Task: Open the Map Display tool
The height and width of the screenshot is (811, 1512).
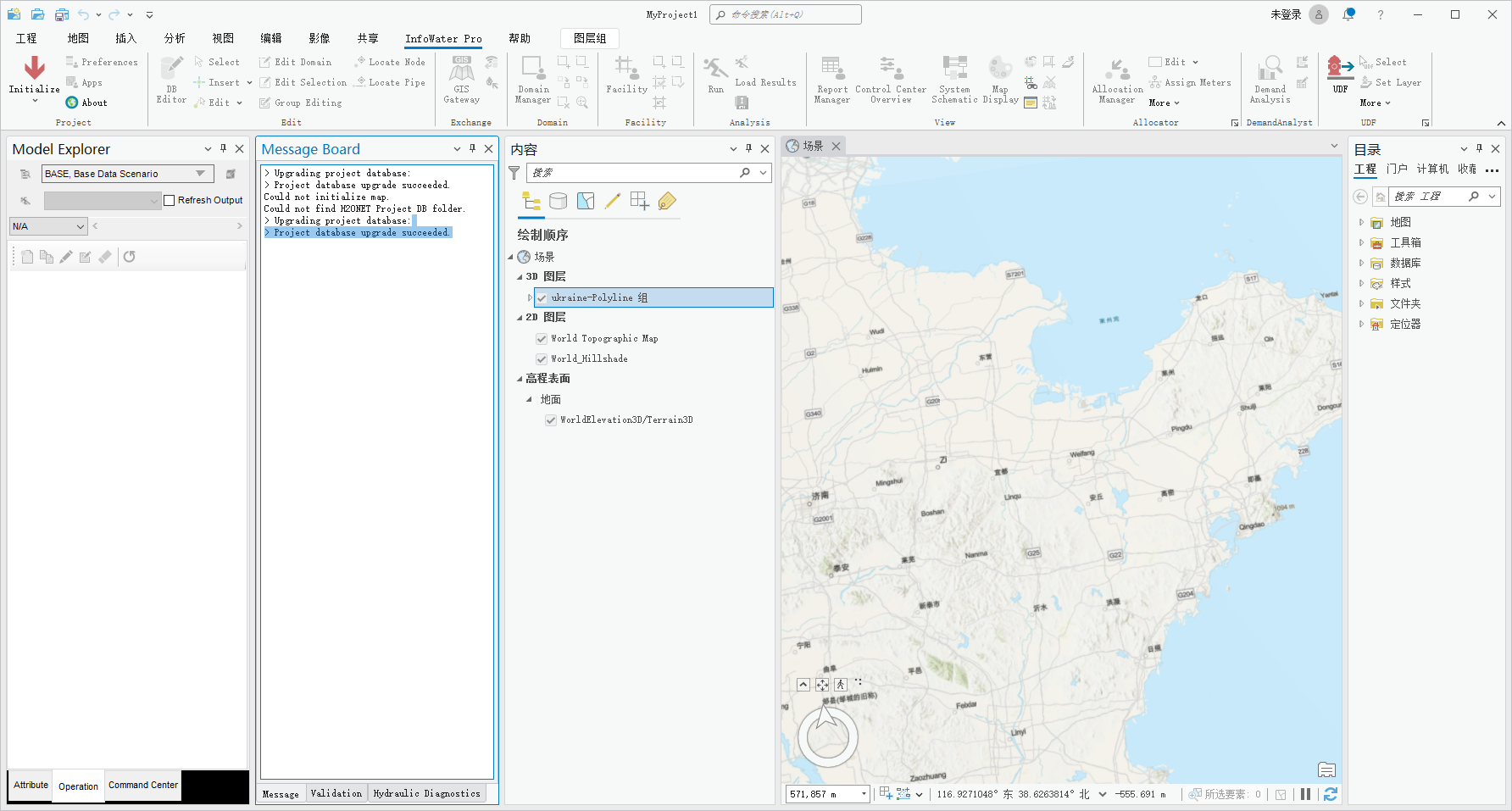Action: (1000, 80)
